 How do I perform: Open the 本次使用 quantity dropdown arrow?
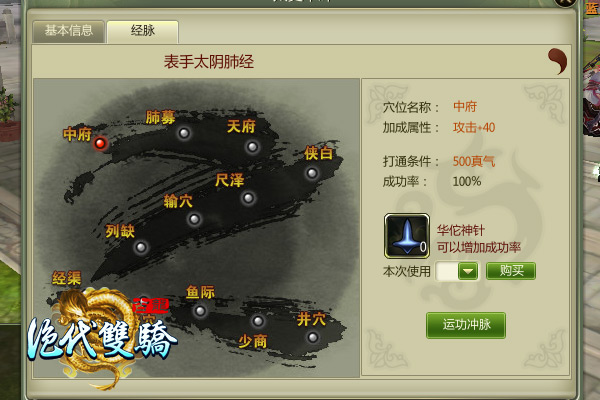[468, 271]
